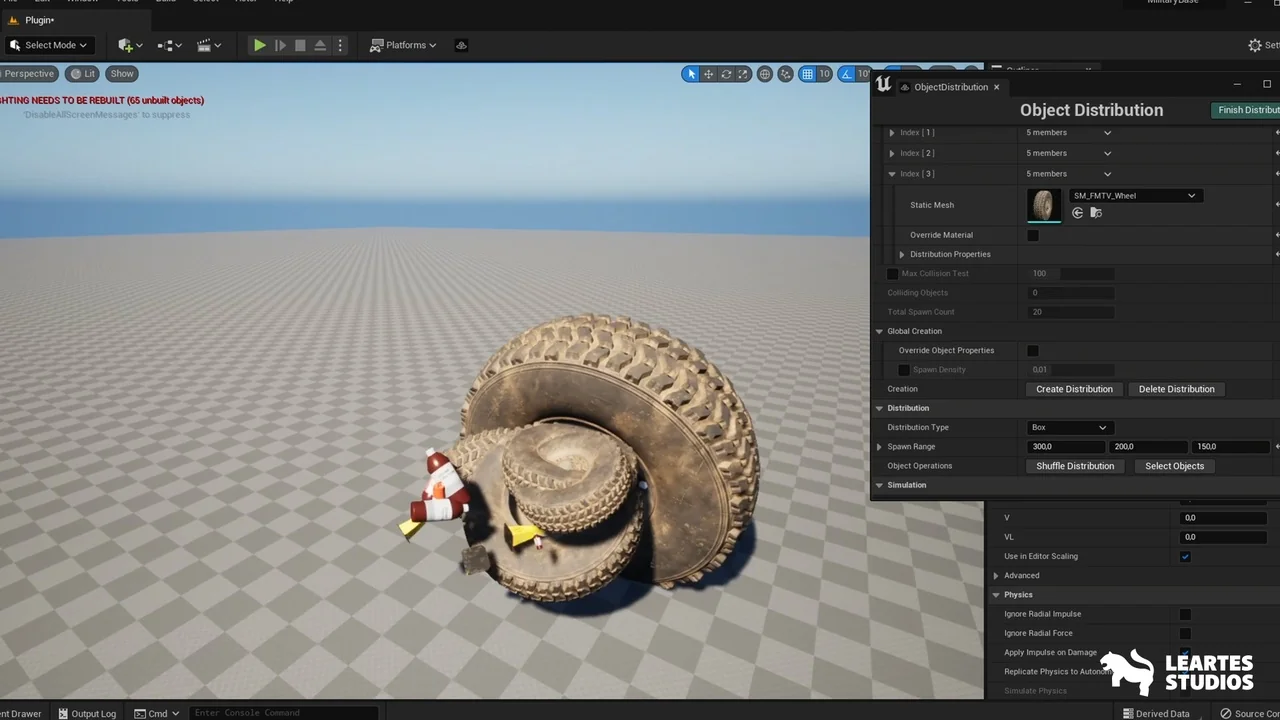This screenshot has height=720, width=1280.
Task: Expand the Index [ 1 ] row
Action: point(892,133)
